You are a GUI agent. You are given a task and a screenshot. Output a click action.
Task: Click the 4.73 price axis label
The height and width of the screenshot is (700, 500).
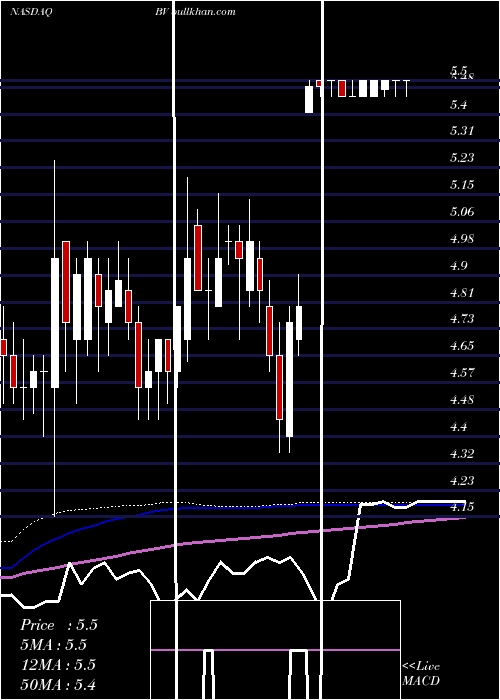(x=462, y=319)
